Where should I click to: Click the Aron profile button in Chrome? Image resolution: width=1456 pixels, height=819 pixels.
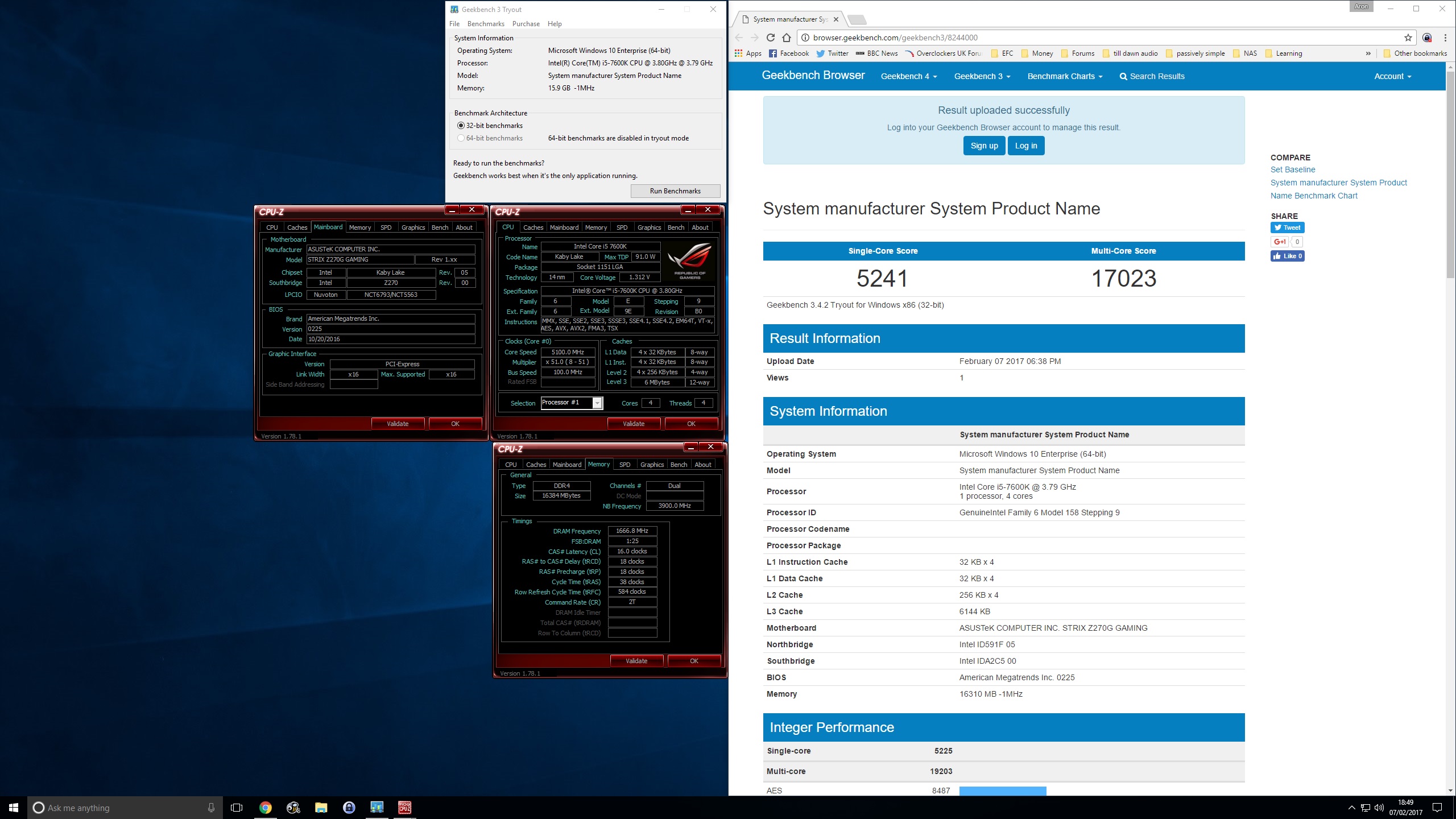pyautogui.click(x=1361, y=6)
